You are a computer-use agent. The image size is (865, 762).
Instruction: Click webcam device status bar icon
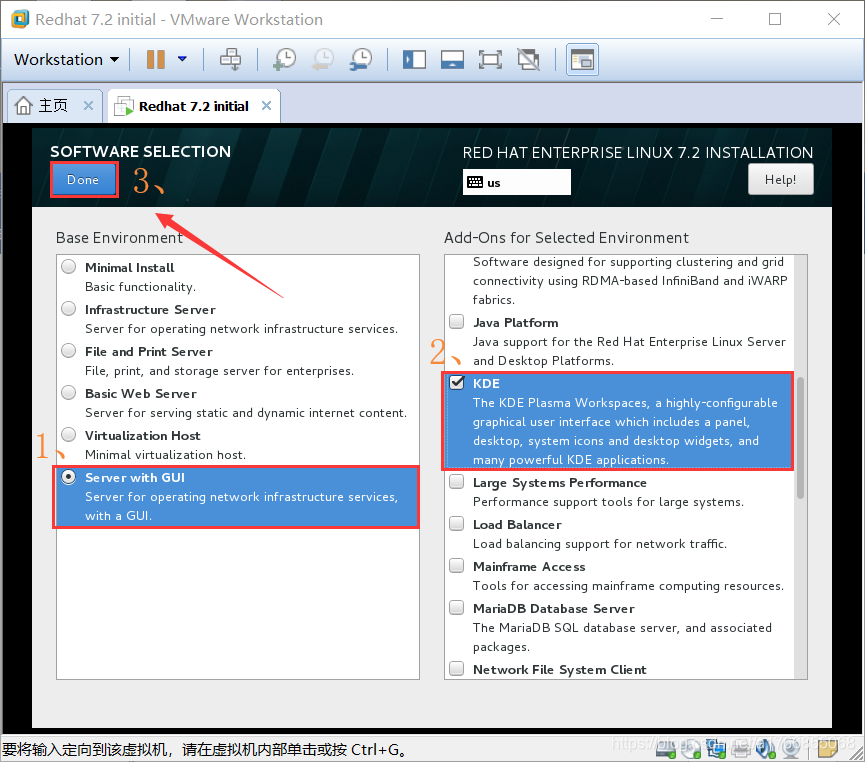pos(791,748)
